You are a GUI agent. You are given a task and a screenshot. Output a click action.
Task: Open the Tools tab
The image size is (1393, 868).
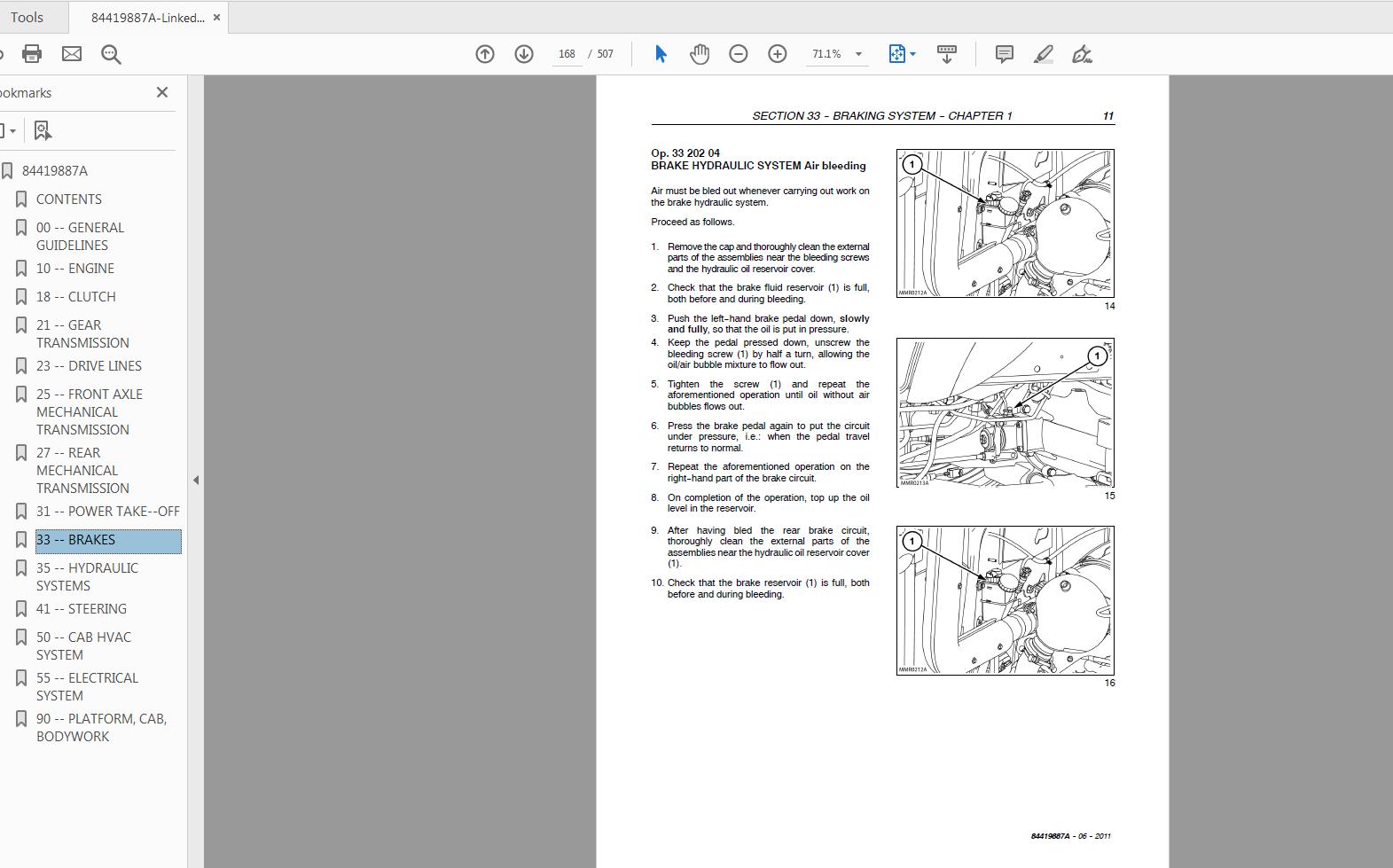tap(27, 17)
